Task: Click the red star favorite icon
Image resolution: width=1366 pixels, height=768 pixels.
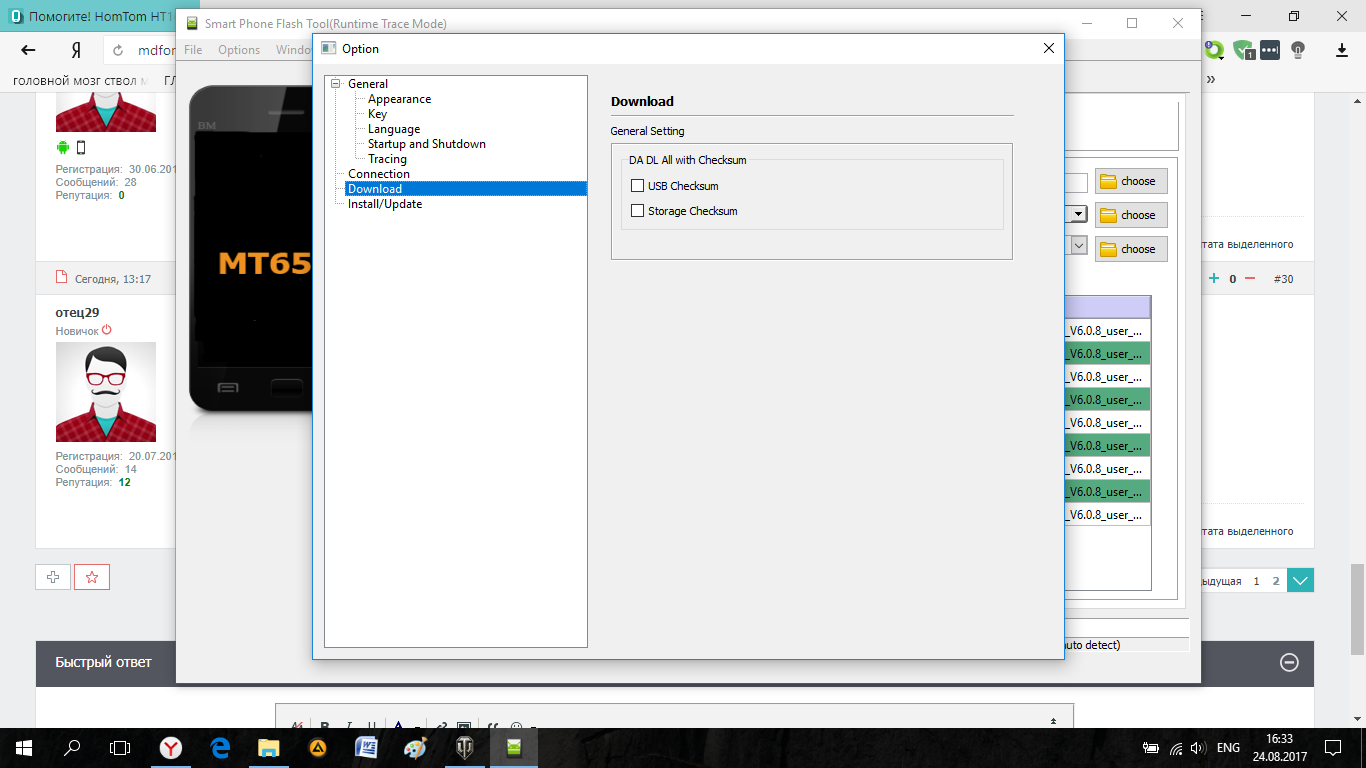Action: (92, 577)
